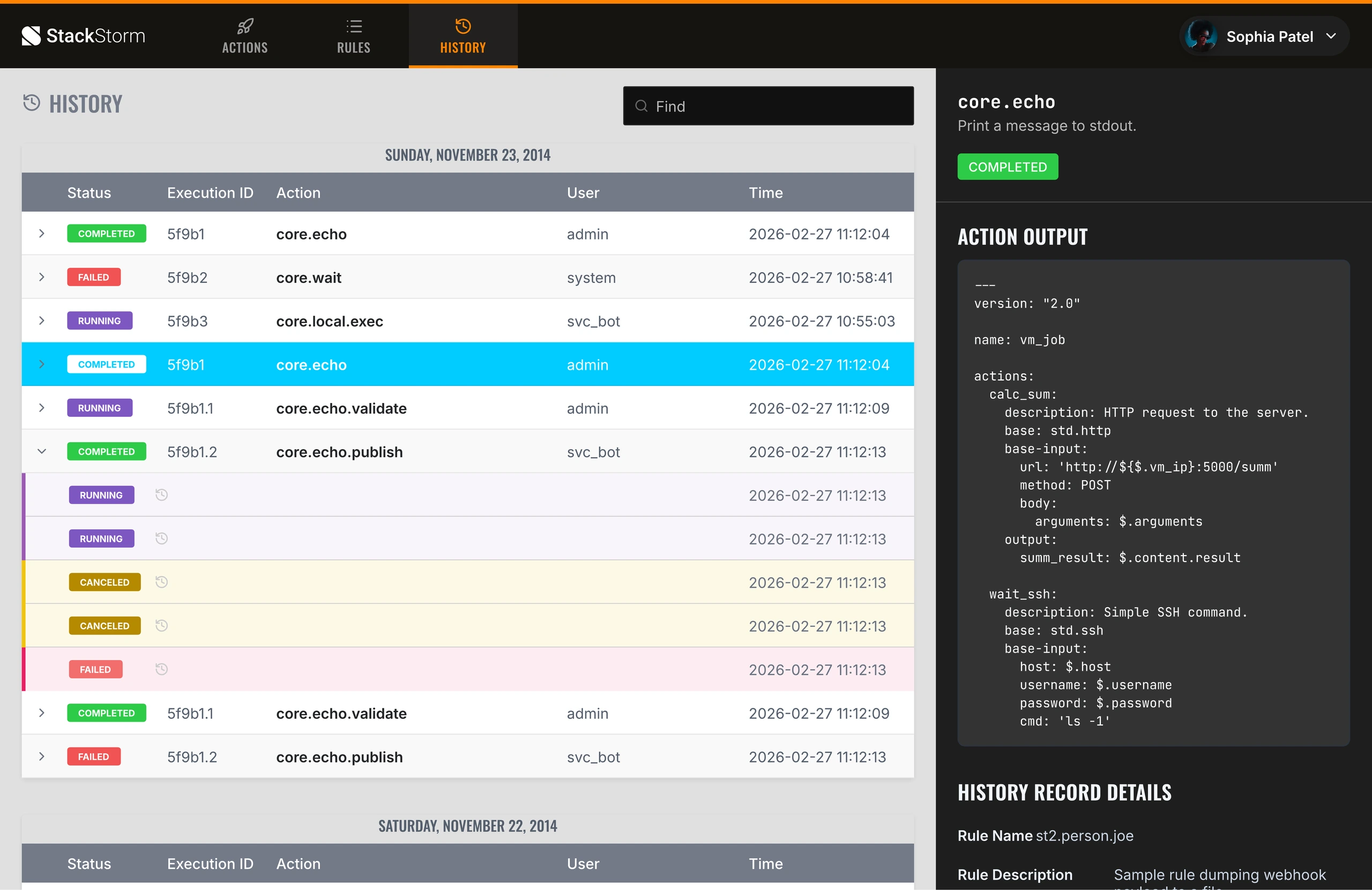Expand the core.wait 5f9b2 row
The width and height of the screenshot is (1372, 890).
tap(41, 277)
